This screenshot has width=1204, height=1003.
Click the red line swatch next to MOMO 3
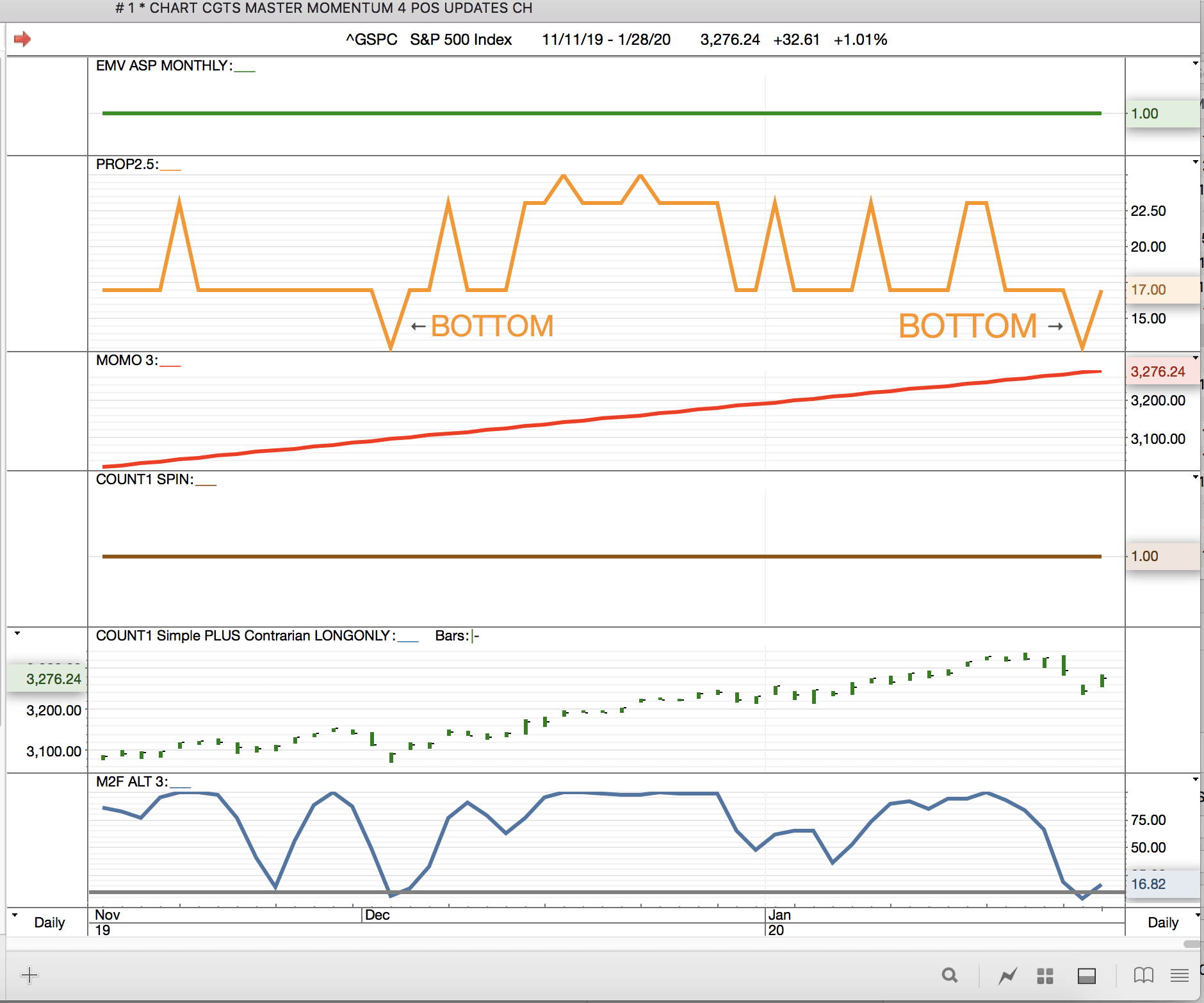coord(170,364)
